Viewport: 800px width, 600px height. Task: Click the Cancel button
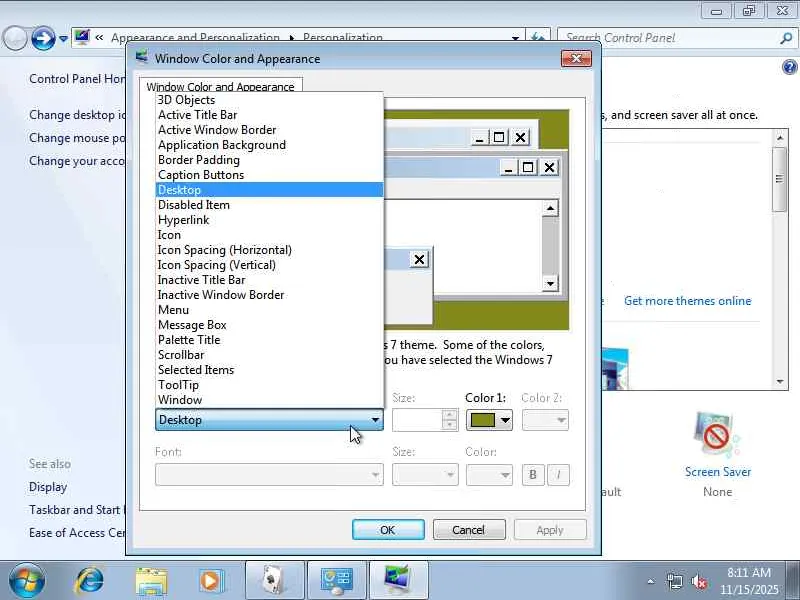[x=469, y=530]
